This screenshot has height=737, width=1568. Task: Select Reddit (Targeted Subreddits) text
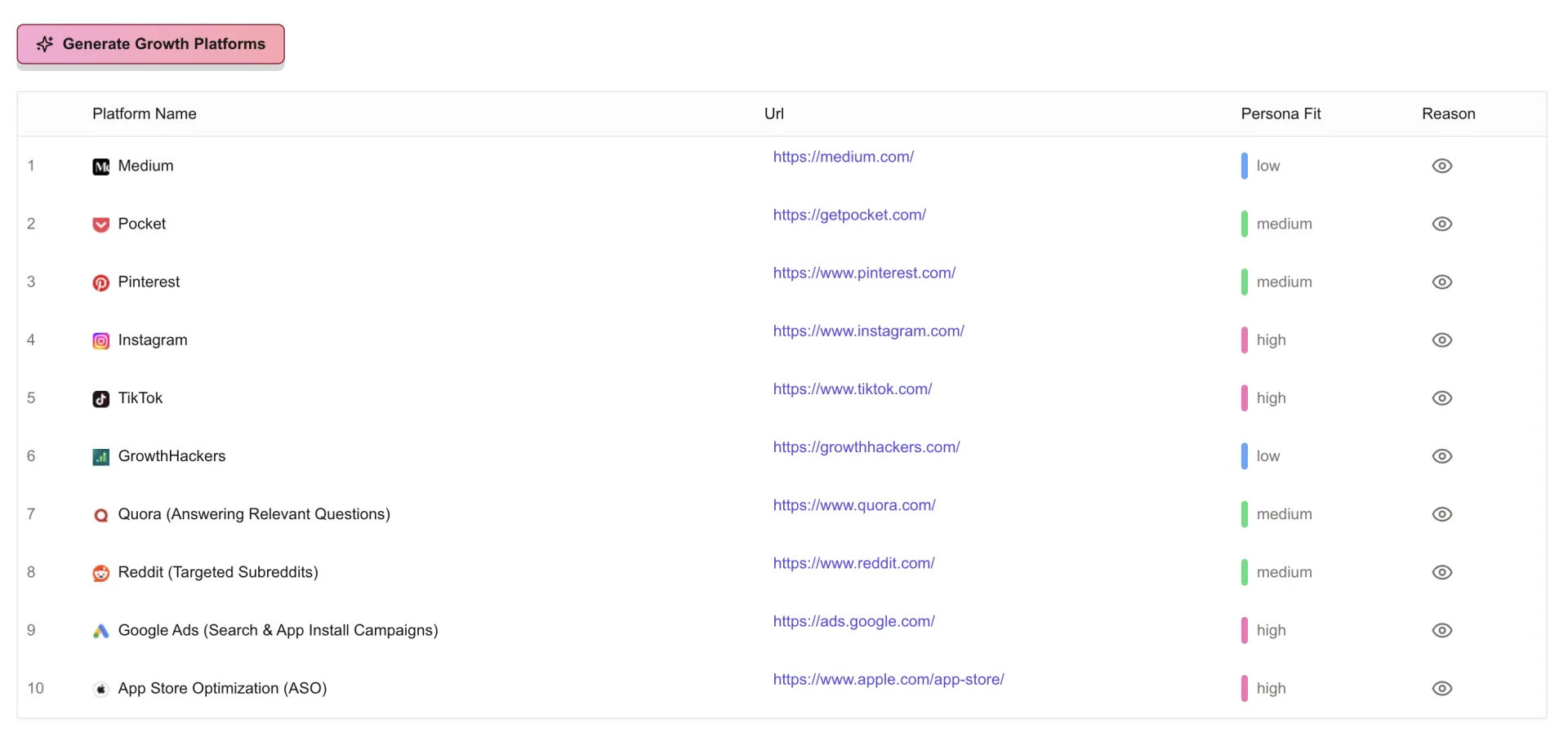click(x=218, y=572)
